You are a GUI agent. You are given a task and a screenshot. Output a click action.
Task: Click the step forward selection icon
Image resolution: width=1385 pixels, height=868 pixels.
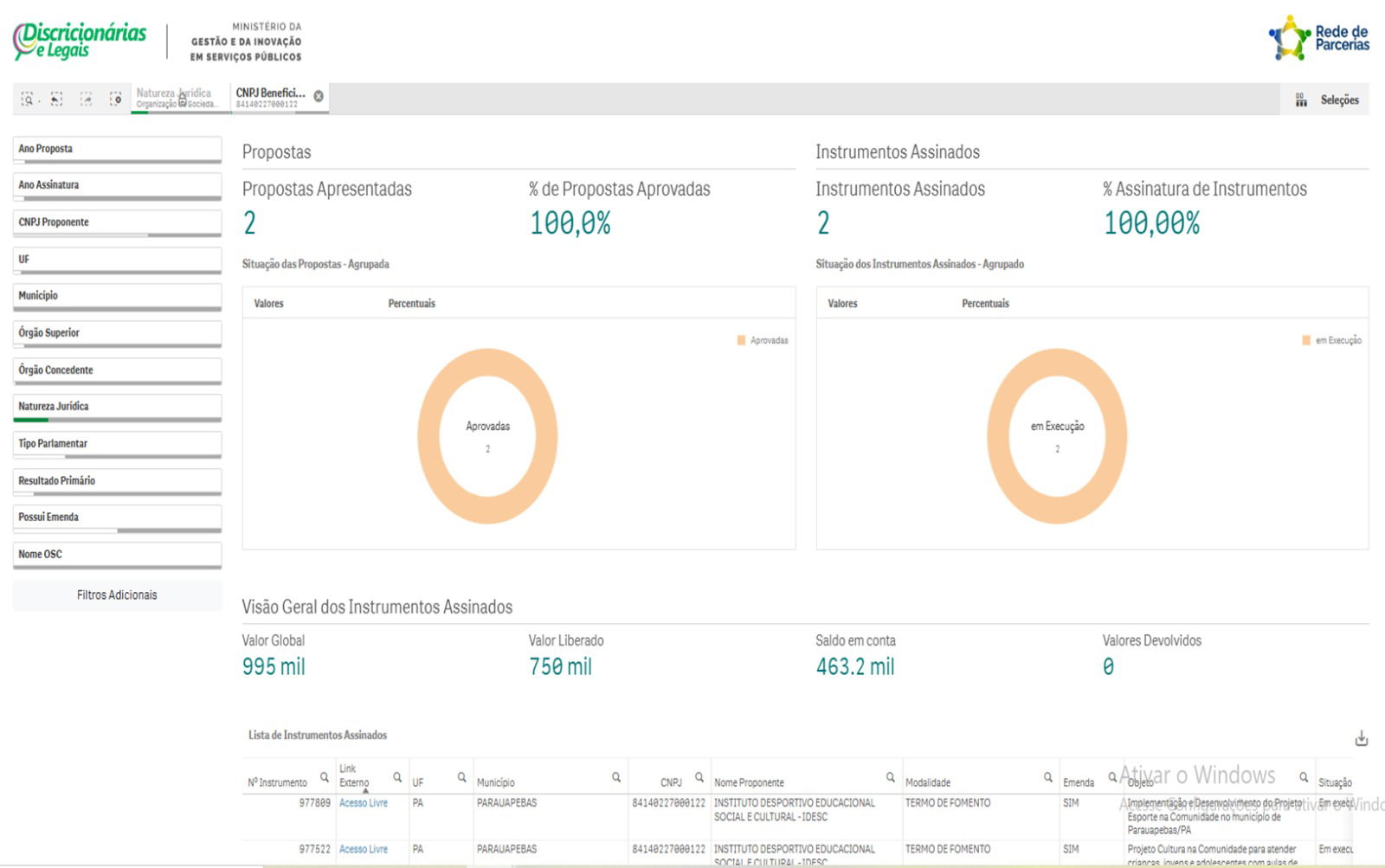[x=87, y=100]
